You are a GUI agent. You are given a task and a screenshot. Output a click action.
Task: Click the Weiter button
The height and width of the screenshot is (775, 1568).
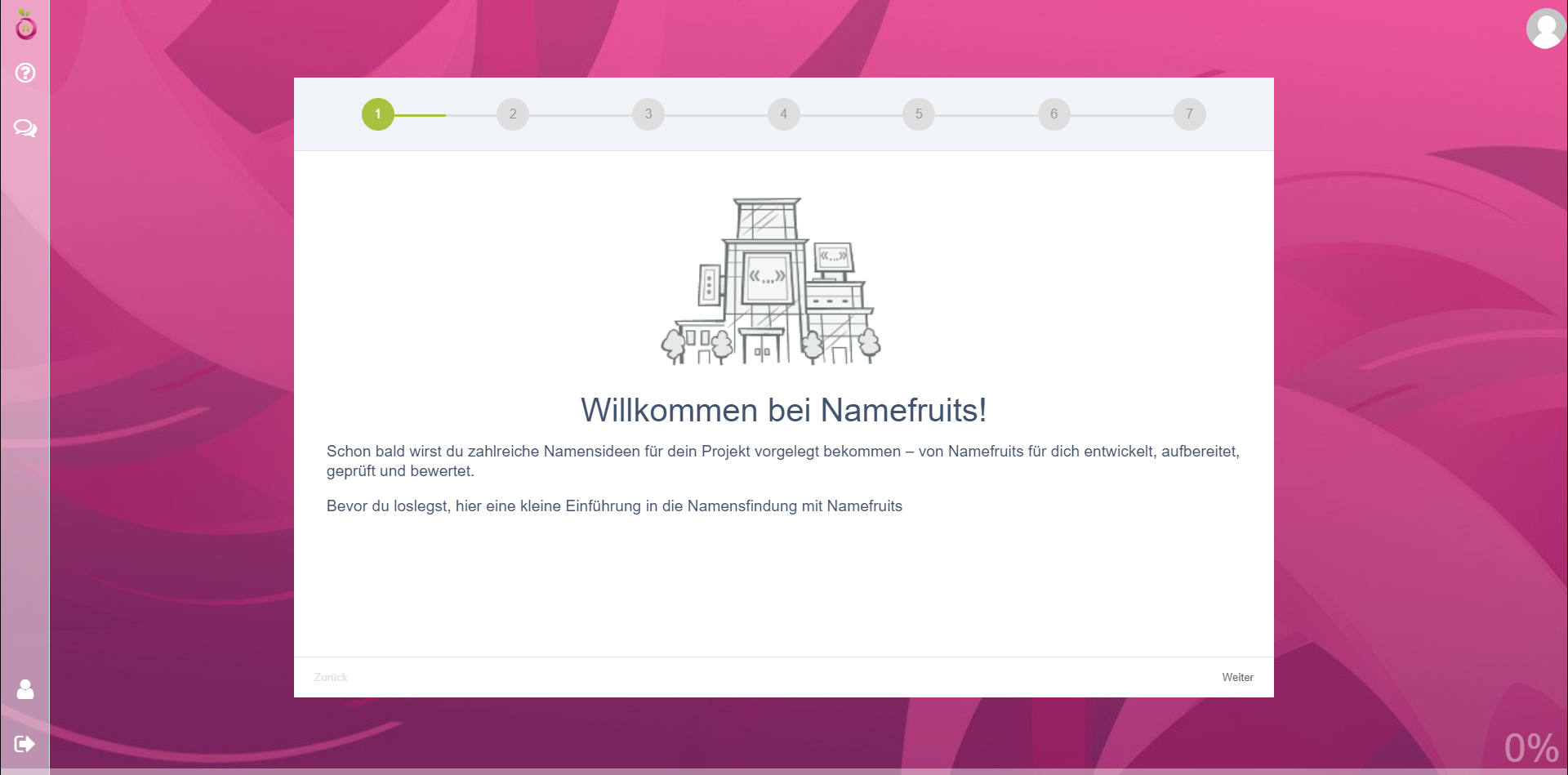pyautogui.click(x=1237, y=677)
